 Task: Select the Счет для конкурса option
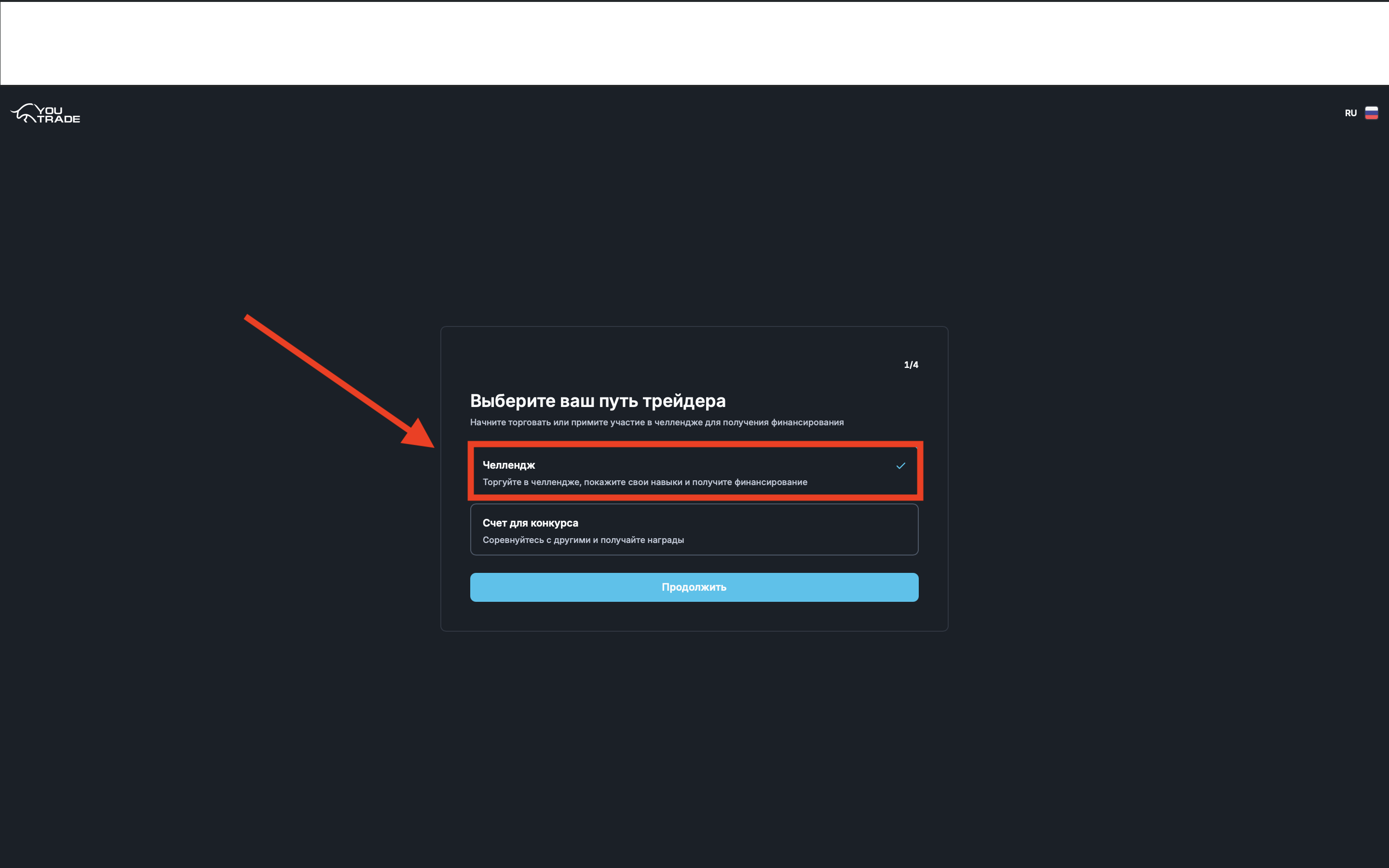(x=694, y=529)
